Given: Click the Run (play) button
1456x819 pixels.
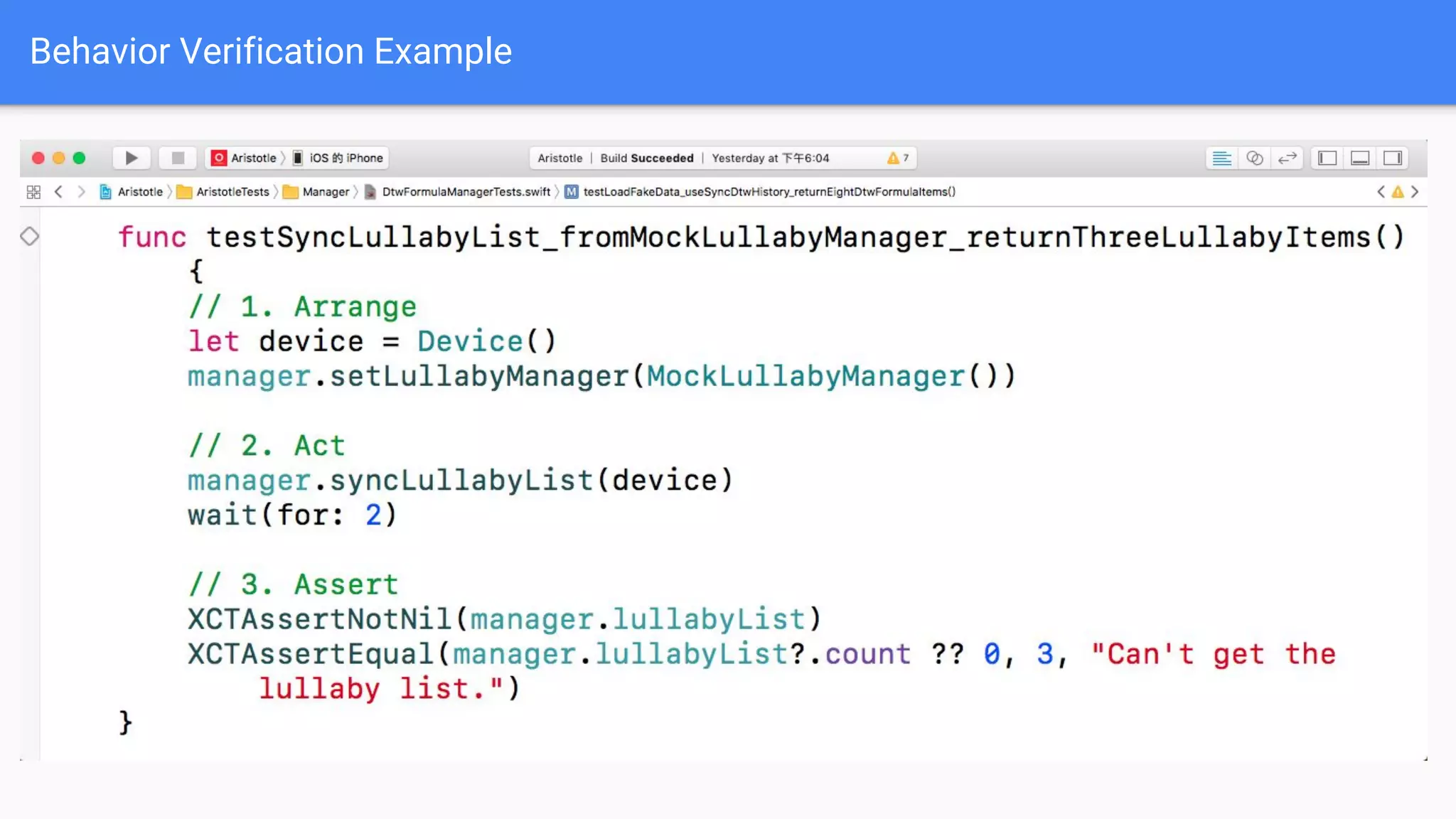Looking at the screenshot, I should click(x=132, y=158).
